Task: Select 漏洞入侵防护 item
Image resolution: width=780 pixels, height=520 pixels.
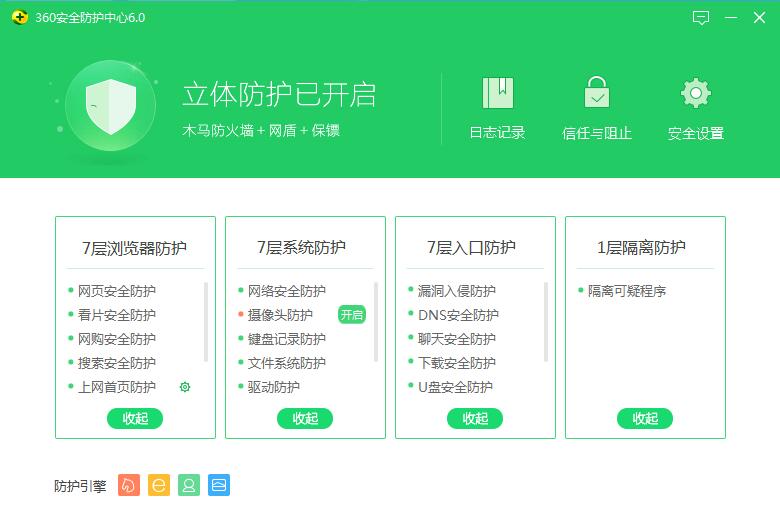Action: coord(457,291)
